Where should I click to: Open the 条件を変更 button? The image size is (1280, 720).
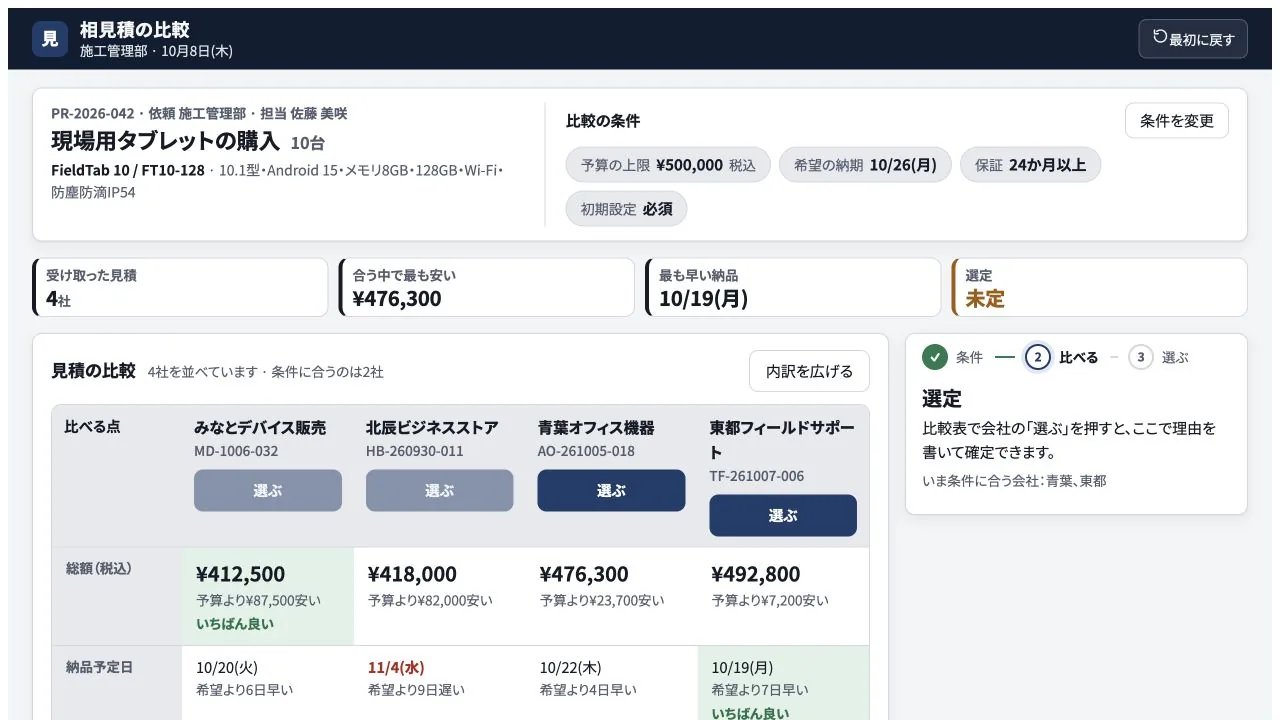click(x=1177, y=121)
